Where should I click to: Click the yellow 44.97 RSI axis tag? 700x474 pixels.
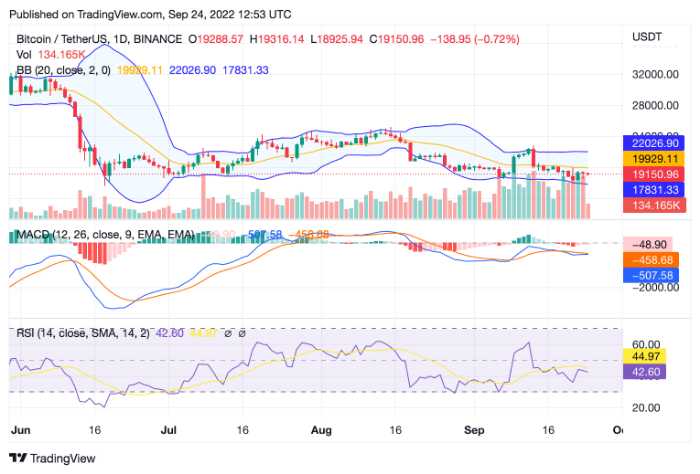coord(645,356)
